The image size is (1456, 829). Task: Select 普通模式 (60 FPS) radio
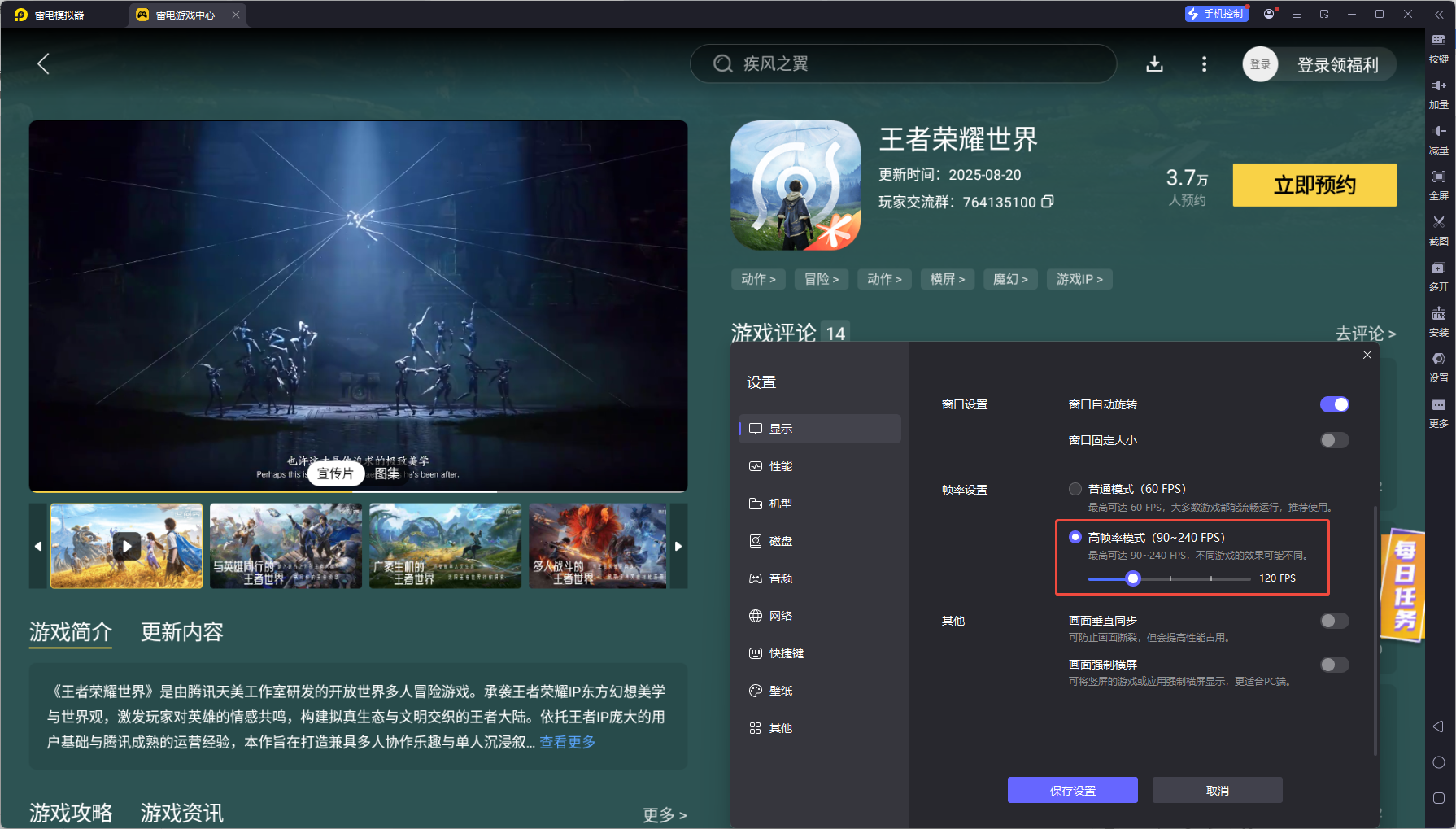click(1075, 489)
